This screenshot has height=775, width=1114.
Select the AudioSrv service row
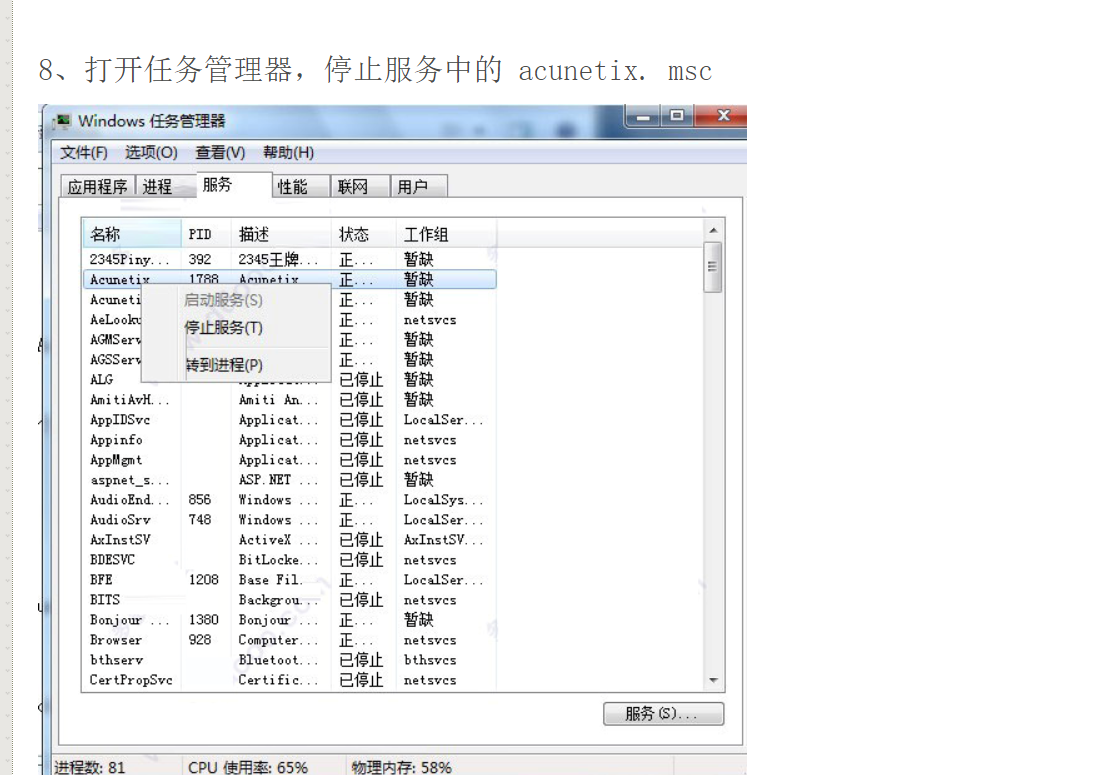[x=290, y=519]
